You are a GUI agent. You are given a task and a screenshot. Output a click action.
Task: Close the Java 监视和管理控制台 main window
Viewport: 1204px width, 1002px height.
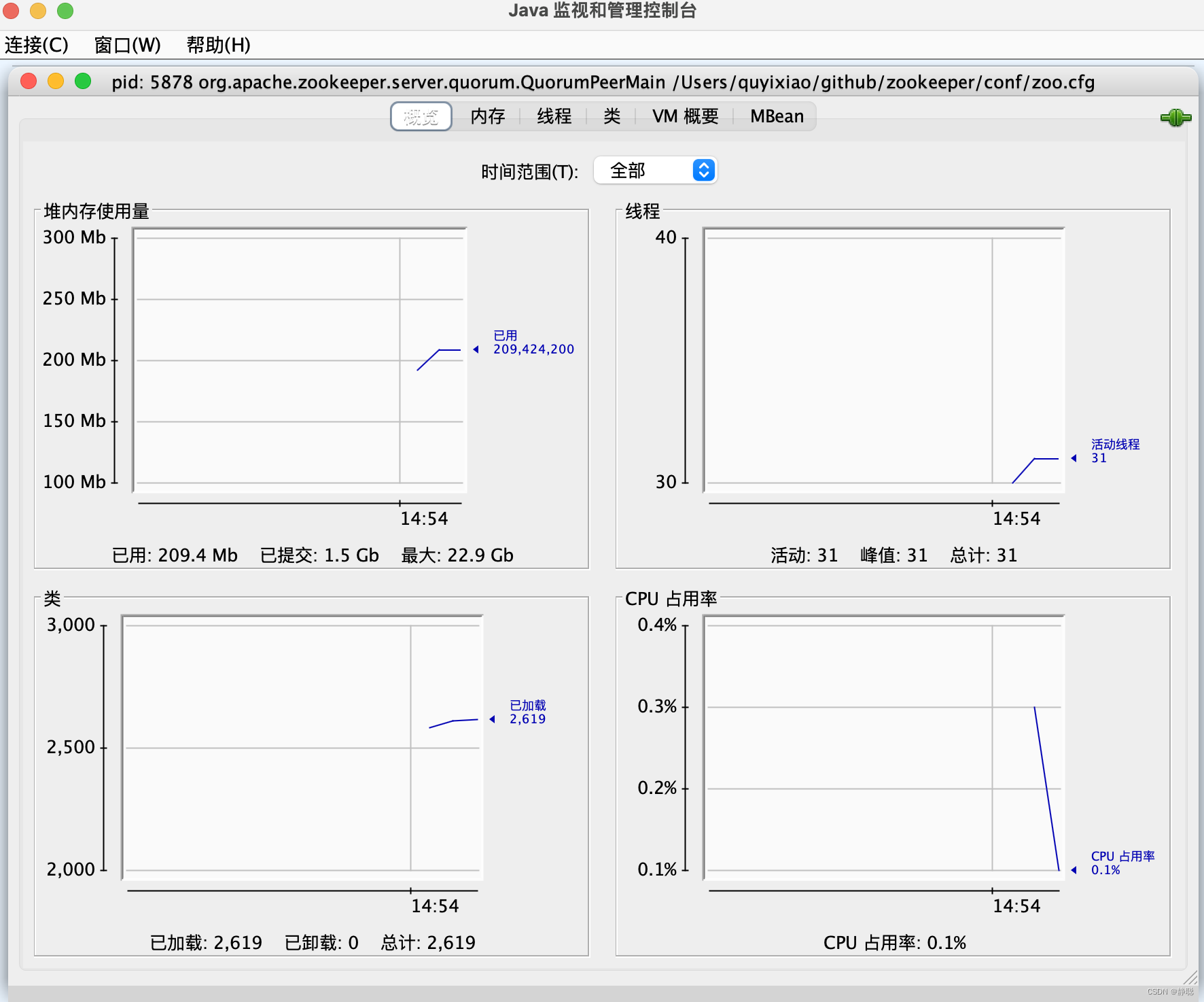[10, 10]
